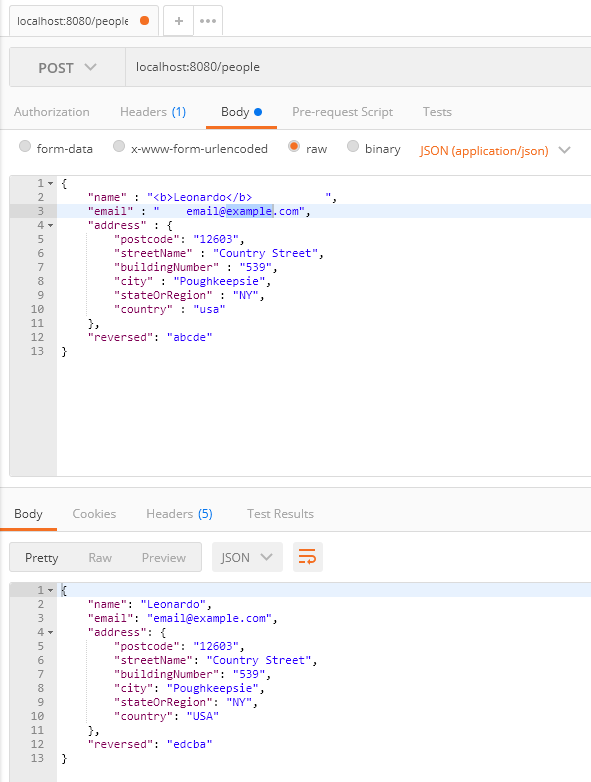Open a new request tab with plus
The height and width of the screenshot is (782, 591).
179,21
